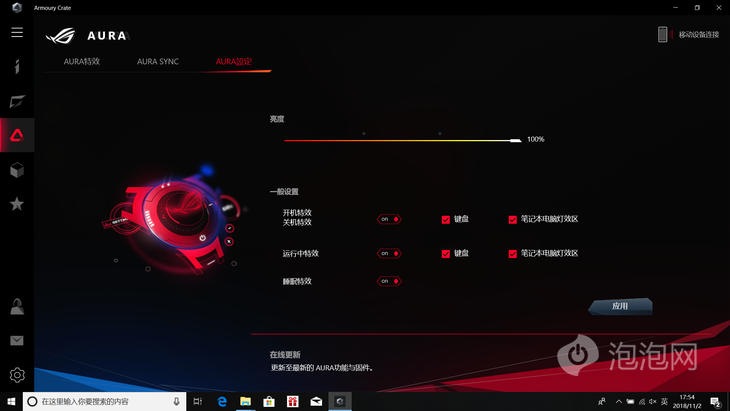Click the taskbar clock and date

coord(687,402)
